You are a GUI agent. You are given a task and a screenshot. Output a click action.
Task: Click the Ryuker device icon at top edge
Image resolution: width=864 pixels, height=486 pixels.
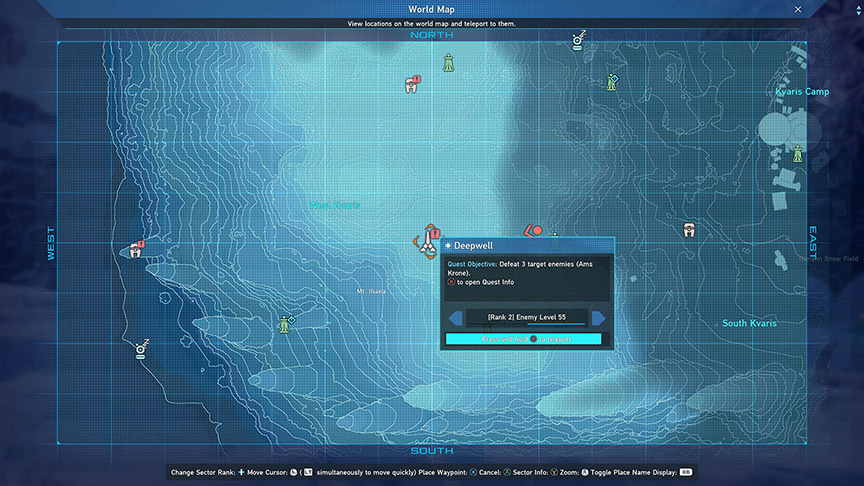[577, 41]
